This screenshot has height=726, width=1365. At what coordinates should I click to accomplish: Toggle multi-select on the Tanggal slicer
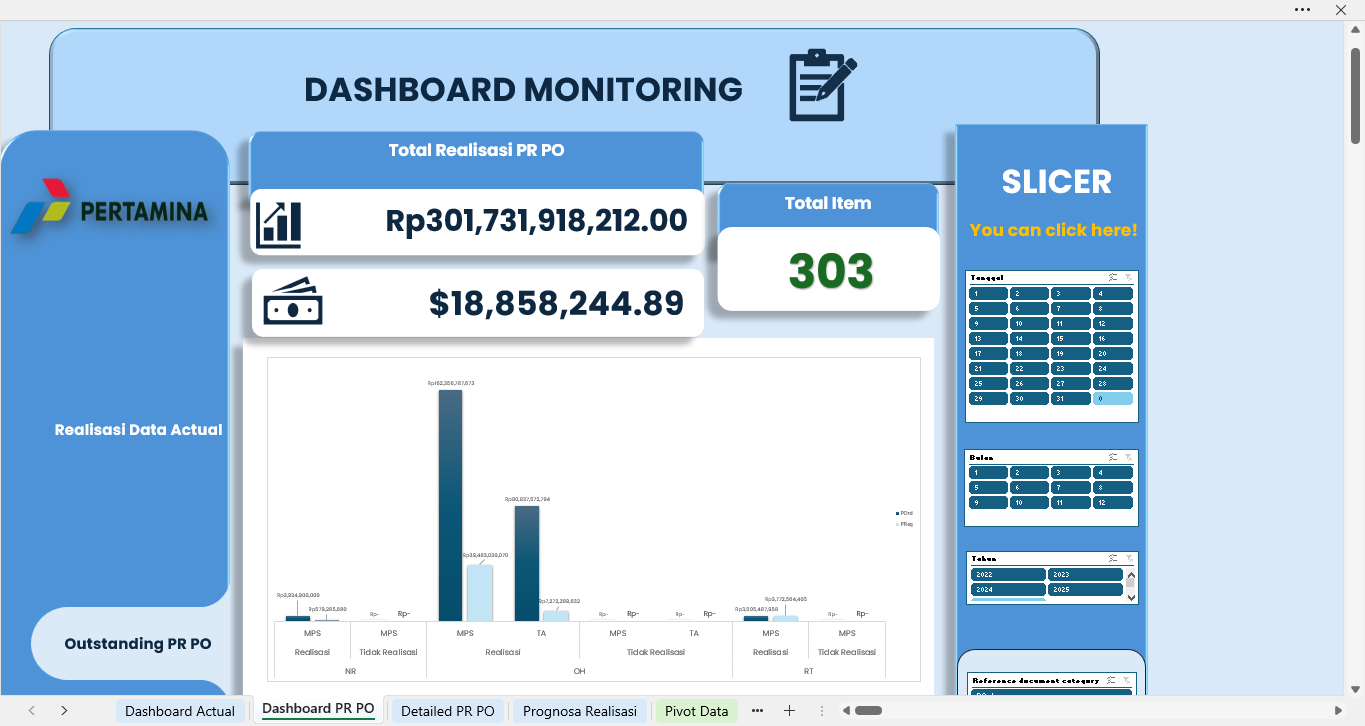tap(1113, 277)
